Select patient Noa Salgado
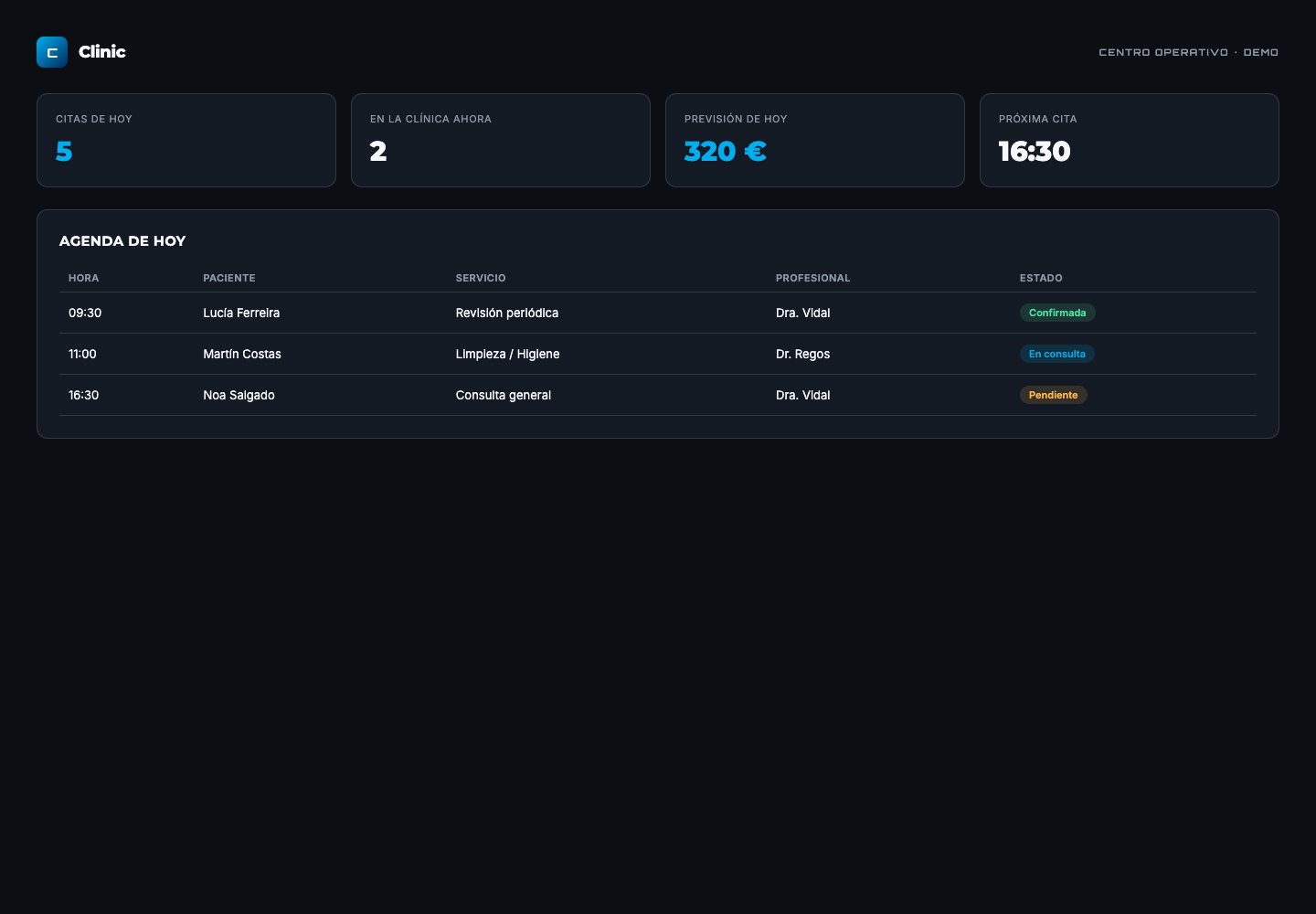Screen dimensions: 1316x914 coord(239,395)
